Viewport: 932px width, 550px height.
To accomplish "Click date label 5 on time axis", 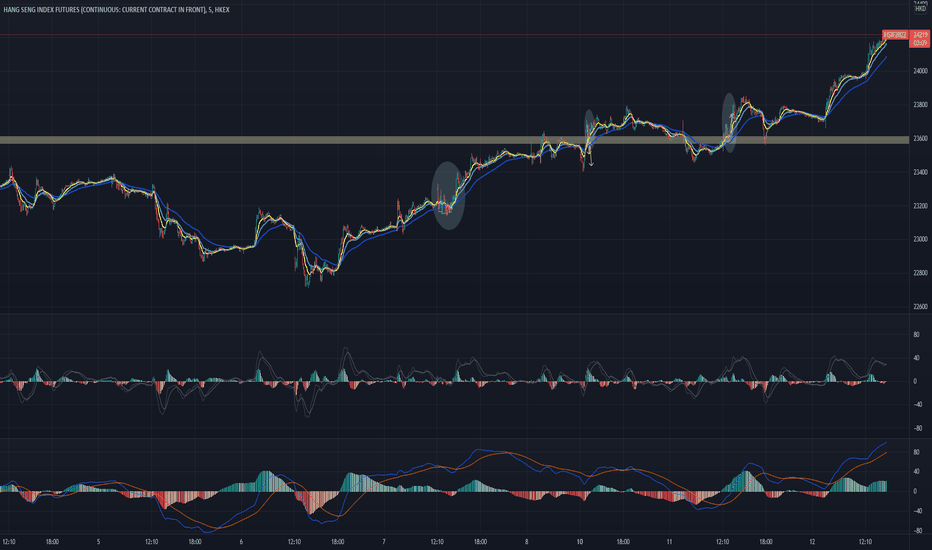I will (99, 542).
